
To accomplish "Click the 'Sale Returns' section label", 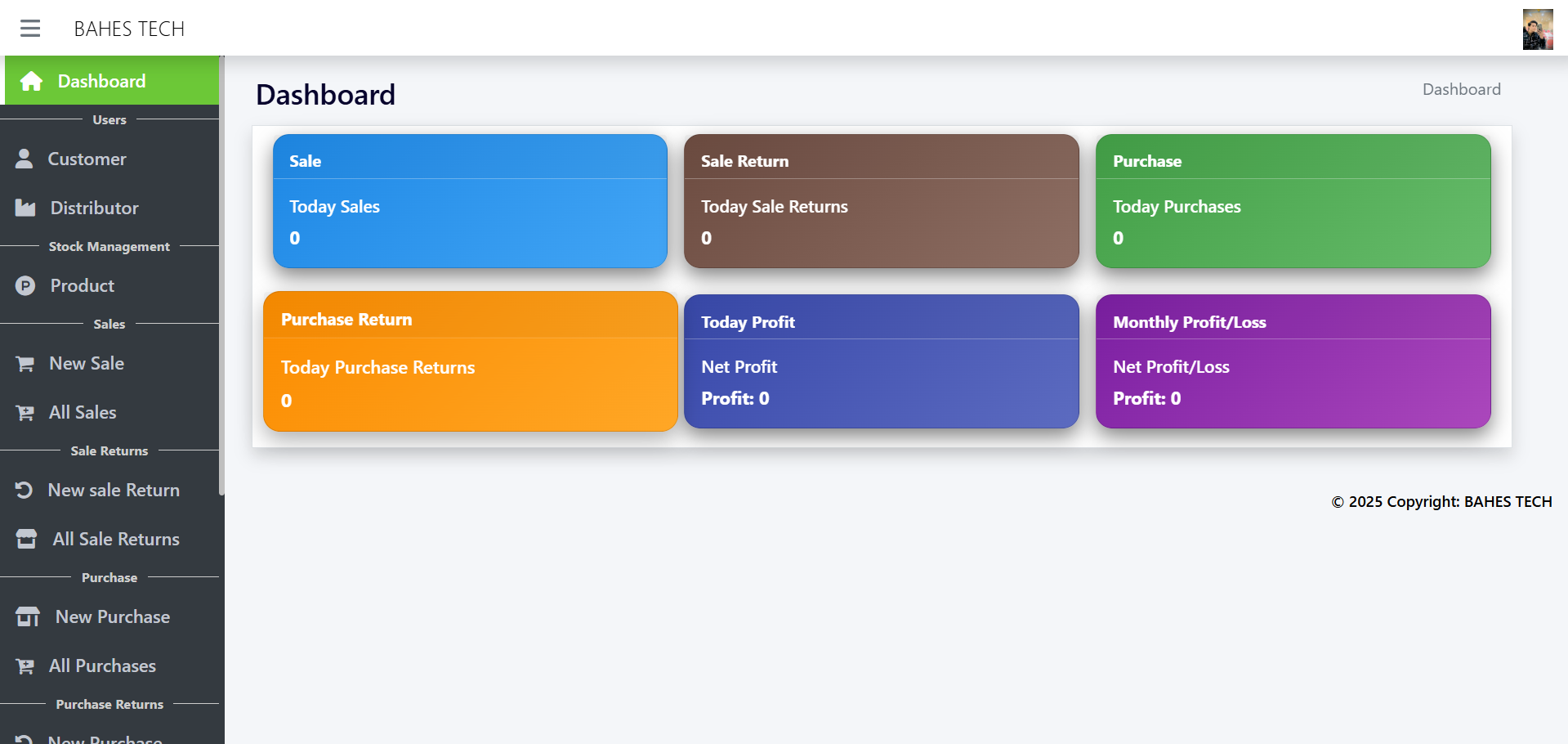I will (109, 450).
